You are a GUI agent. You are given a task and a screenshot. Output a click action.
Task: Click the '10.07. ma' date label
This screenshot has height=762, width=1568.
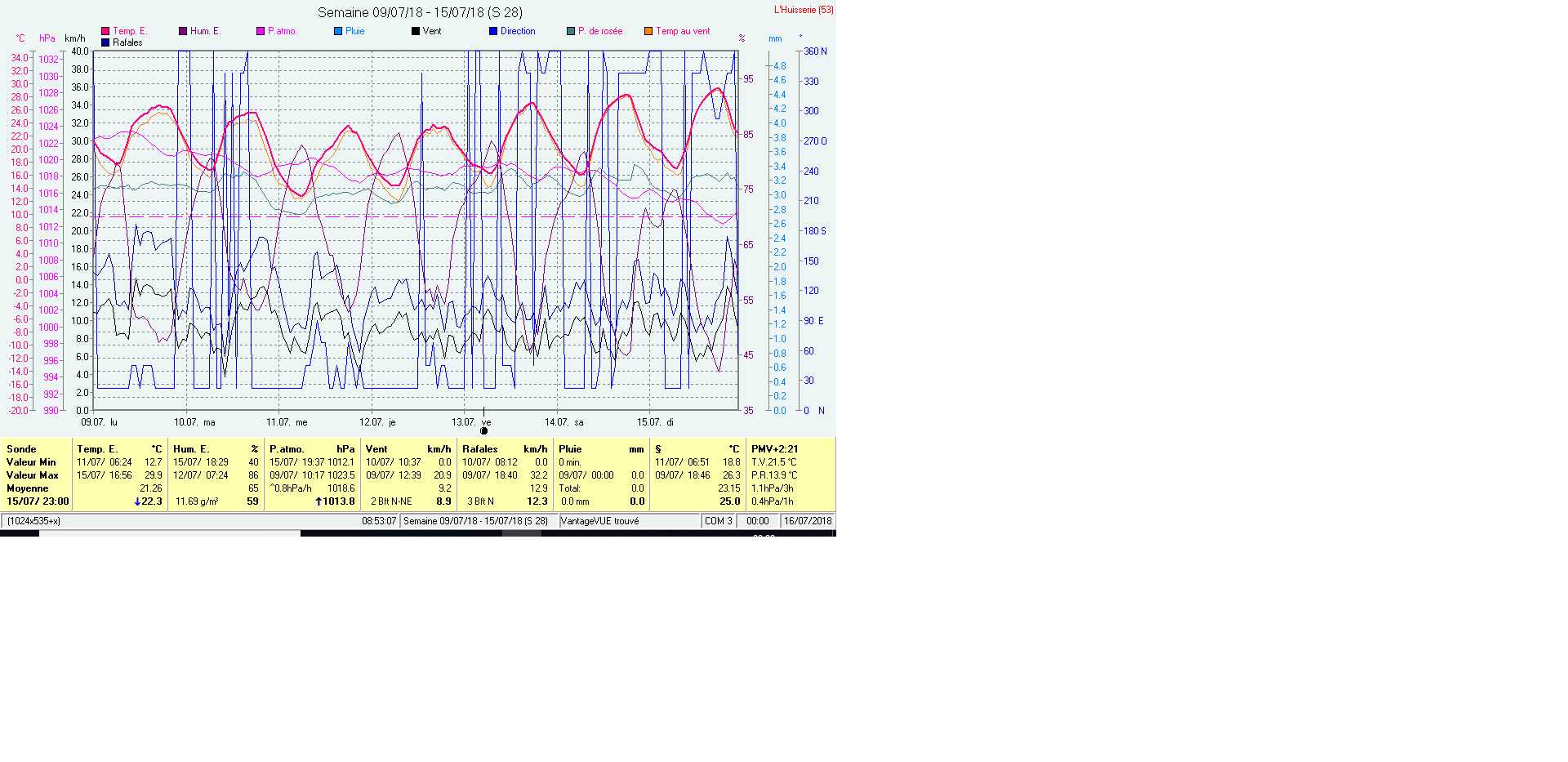194,422
